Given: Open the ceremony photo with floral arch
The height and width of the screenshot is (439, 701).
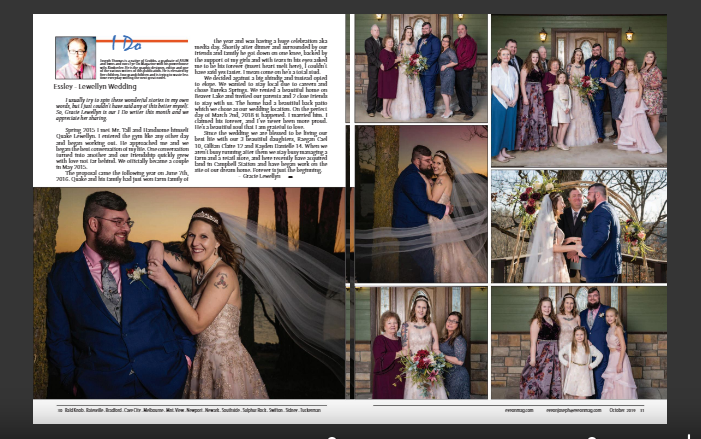Looking at the screenshot, I should (578, 225).
